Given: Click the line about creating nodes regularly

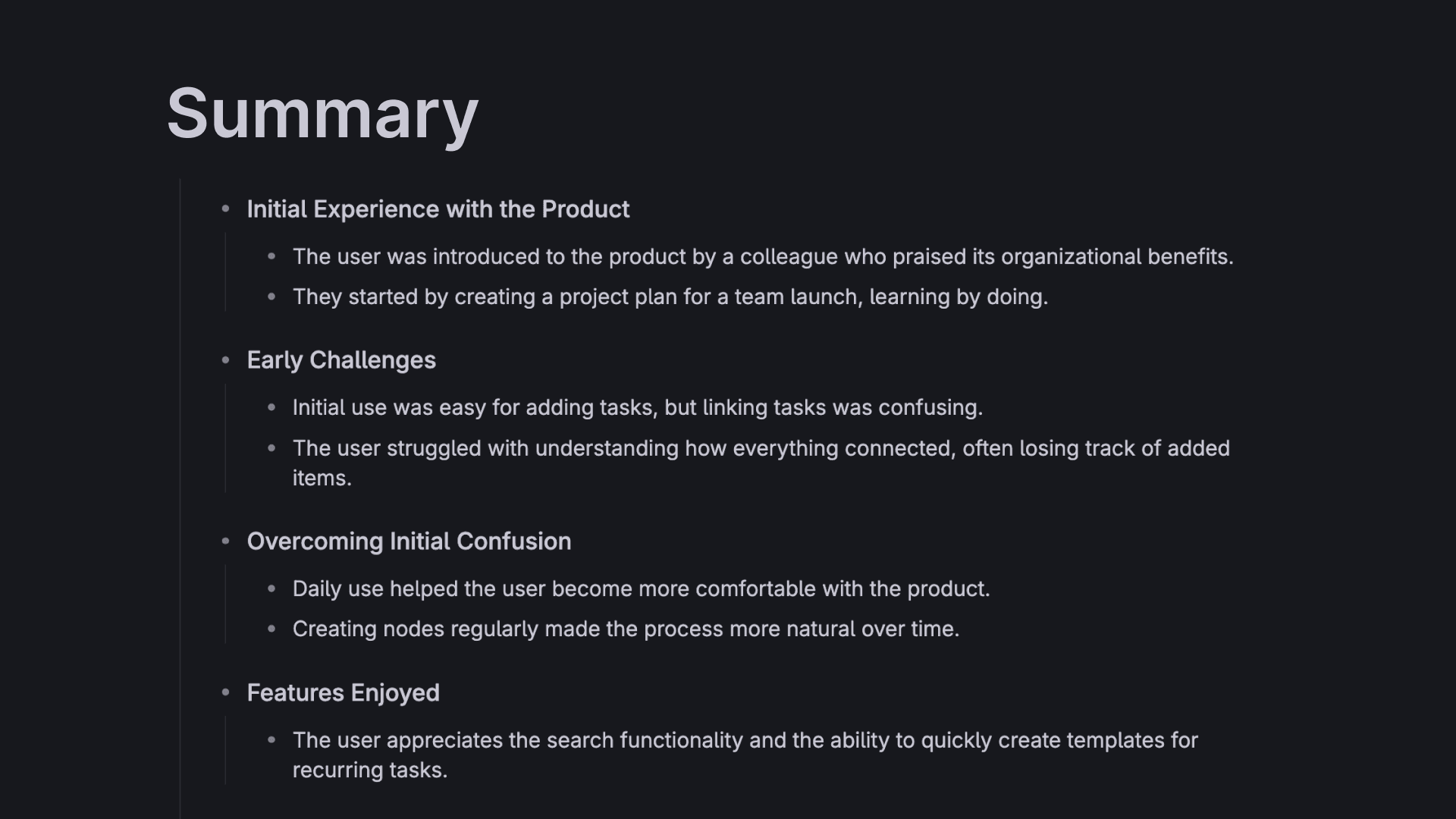Looking at the screenshot, I should [x=626, y=629].
